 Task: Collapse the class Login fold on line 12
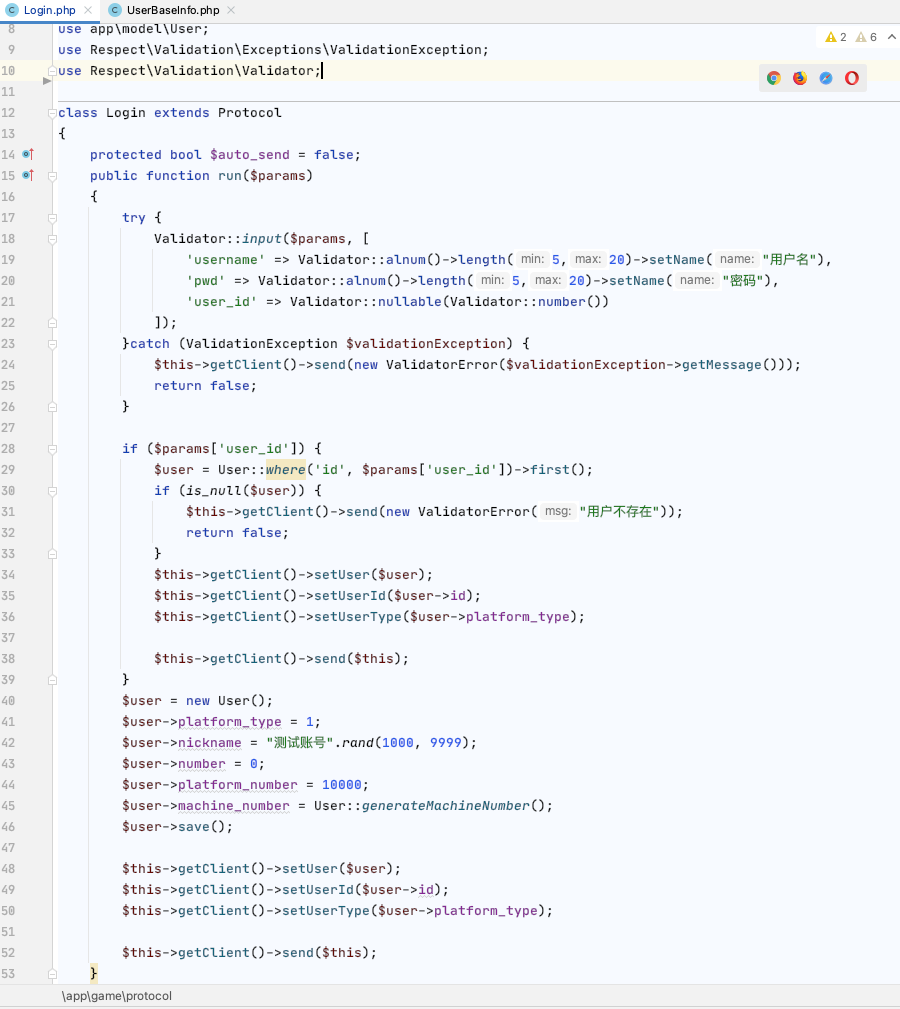52,113
